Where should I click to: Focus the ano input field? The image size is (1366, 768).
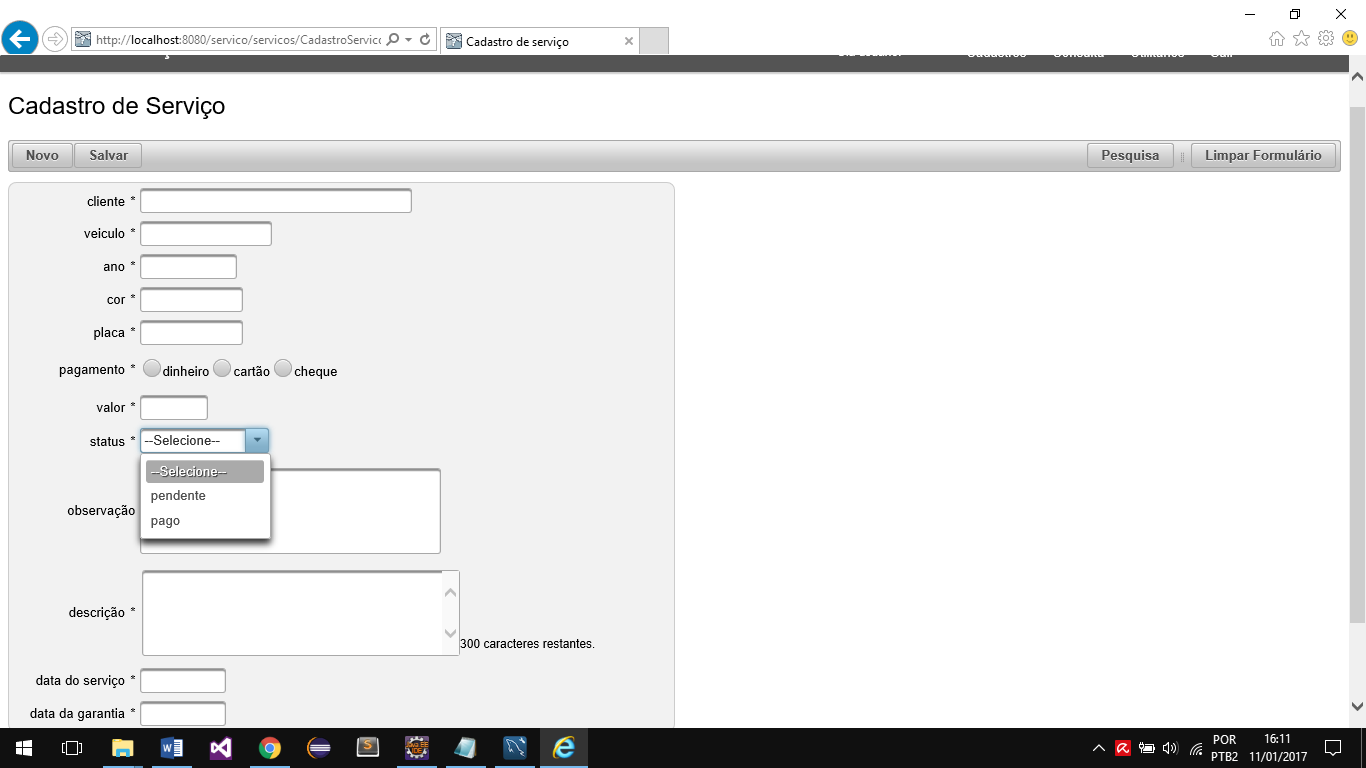pyautogui.click(x=189, y=267)
